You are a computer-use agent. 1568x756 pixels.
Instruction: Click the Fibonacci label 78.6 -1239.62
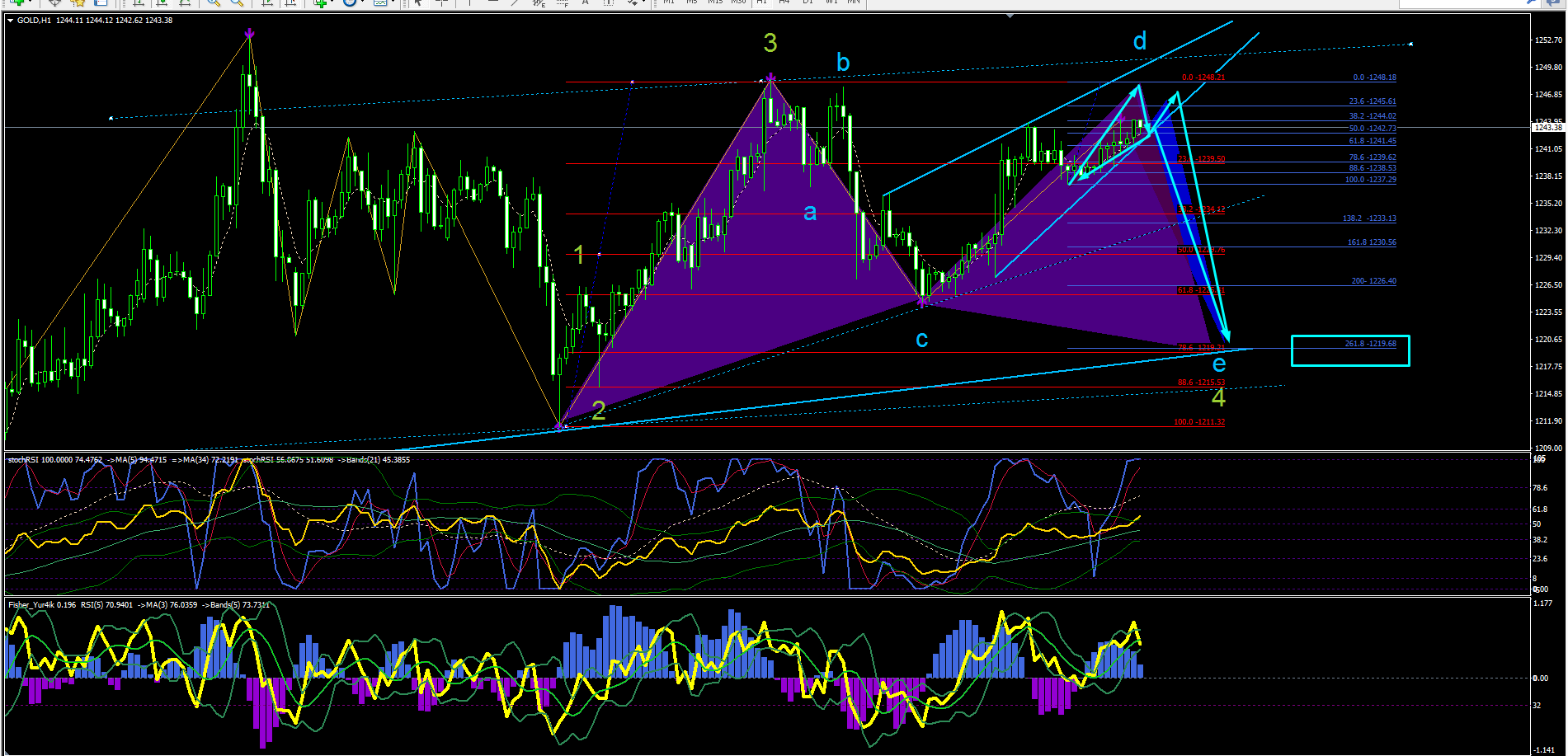1373,157
